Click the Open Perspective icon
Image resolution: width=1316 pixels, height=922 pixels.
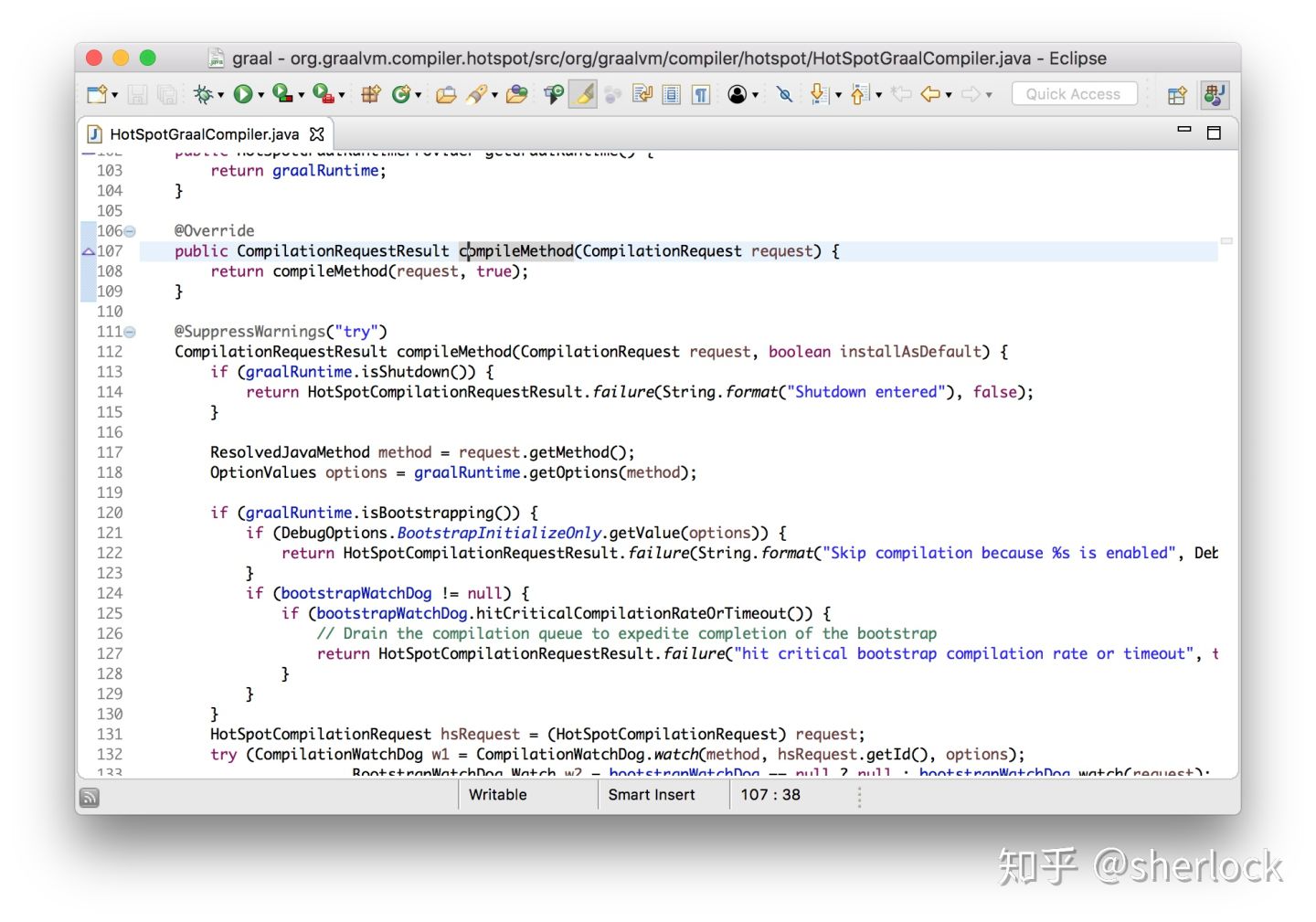[1176, 94]
